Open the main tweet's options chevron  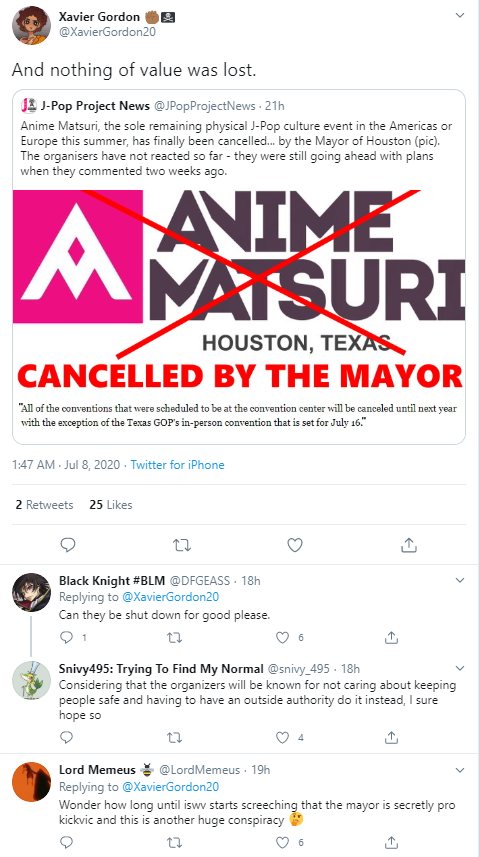460,15
